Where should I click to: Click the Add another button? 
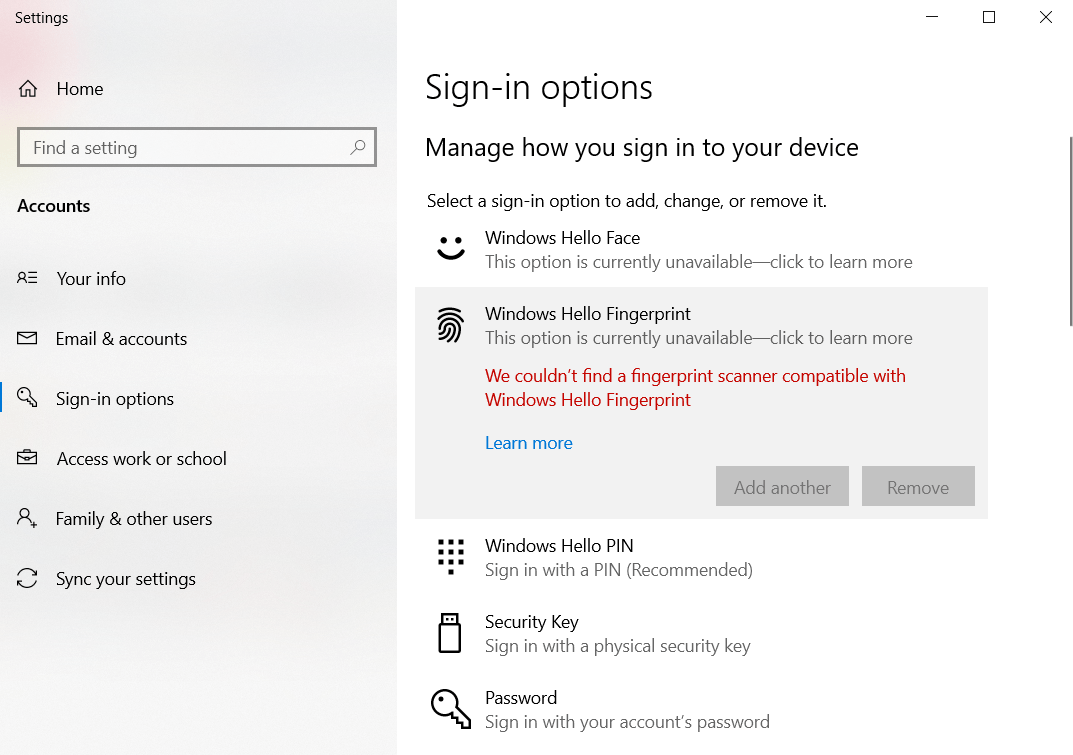click(x=782, y=486)
